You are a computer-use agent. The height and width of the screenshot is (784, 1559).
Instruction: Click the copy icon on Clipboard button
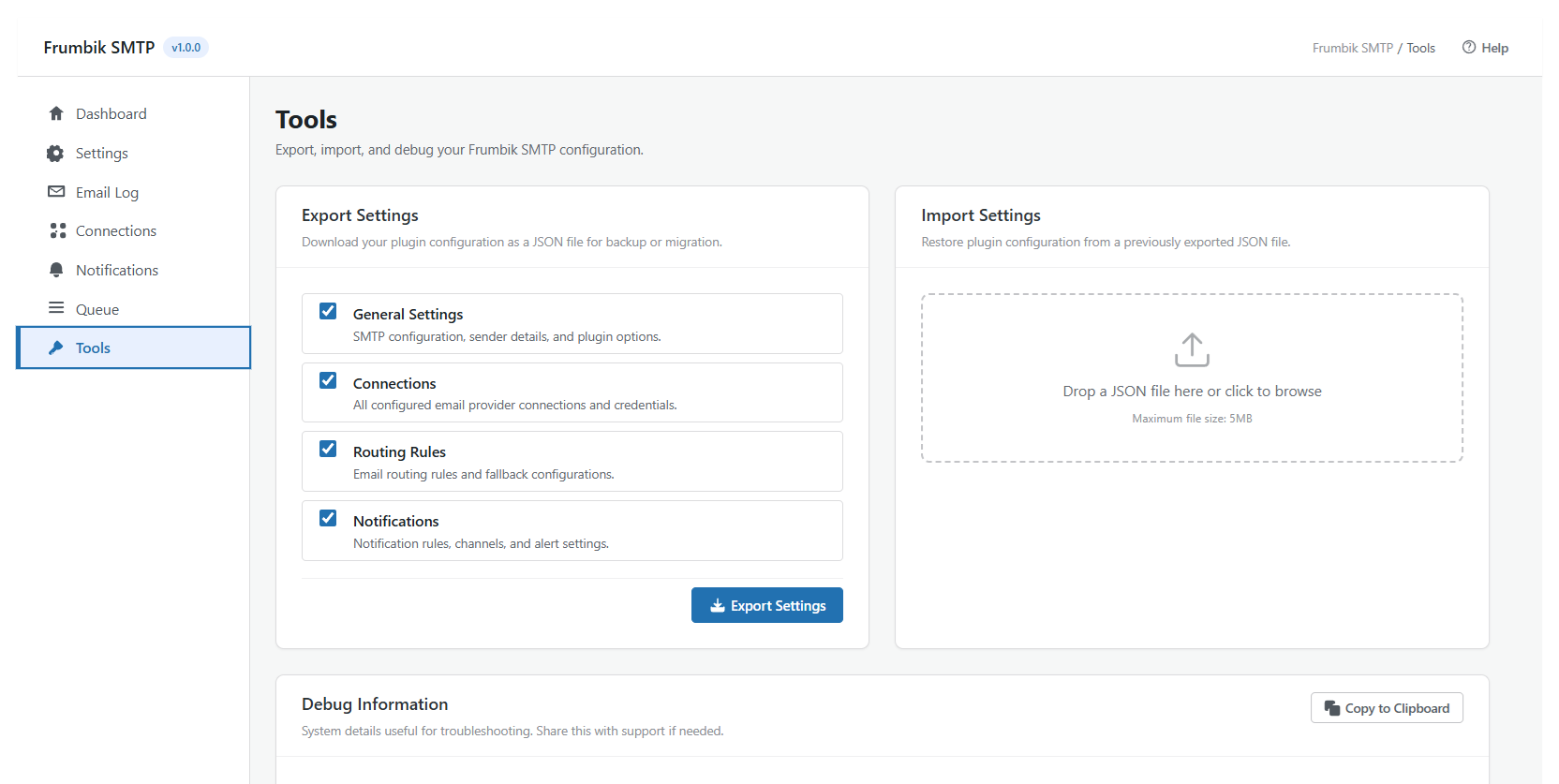point(1331,708)
